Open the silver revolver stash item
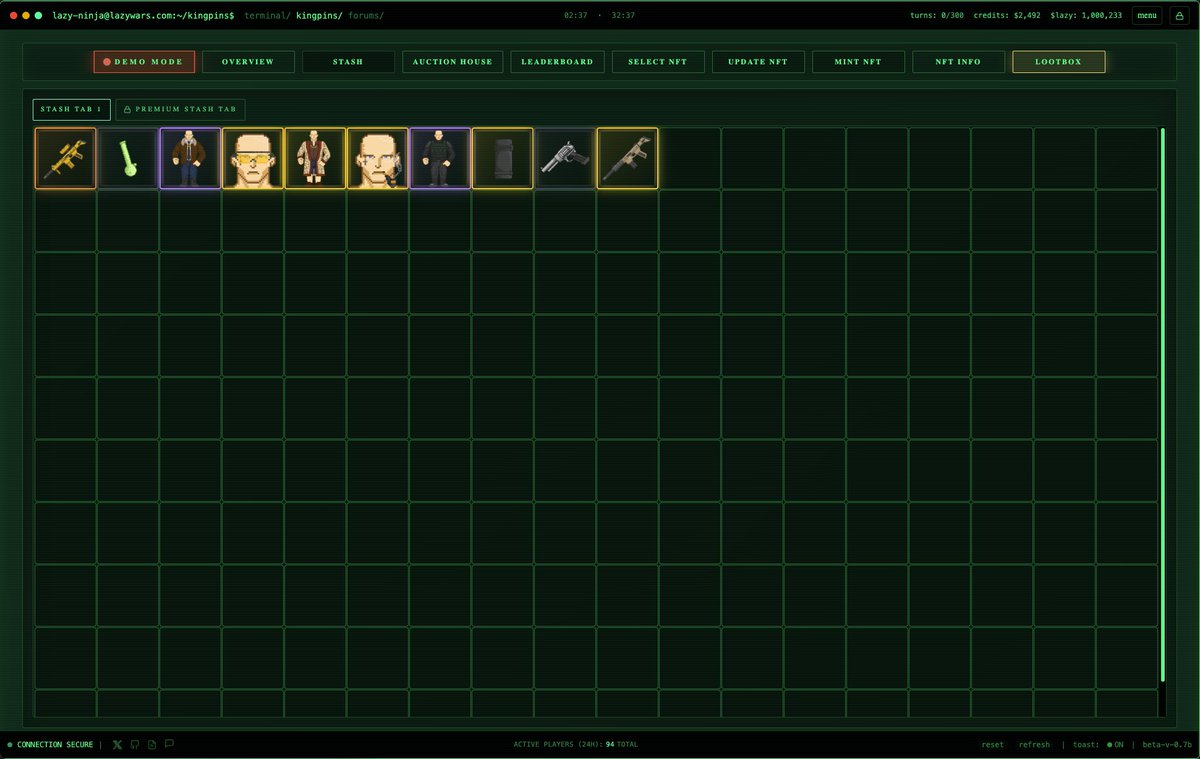Screen dimensions: 1200x759 tap(564, 157)
